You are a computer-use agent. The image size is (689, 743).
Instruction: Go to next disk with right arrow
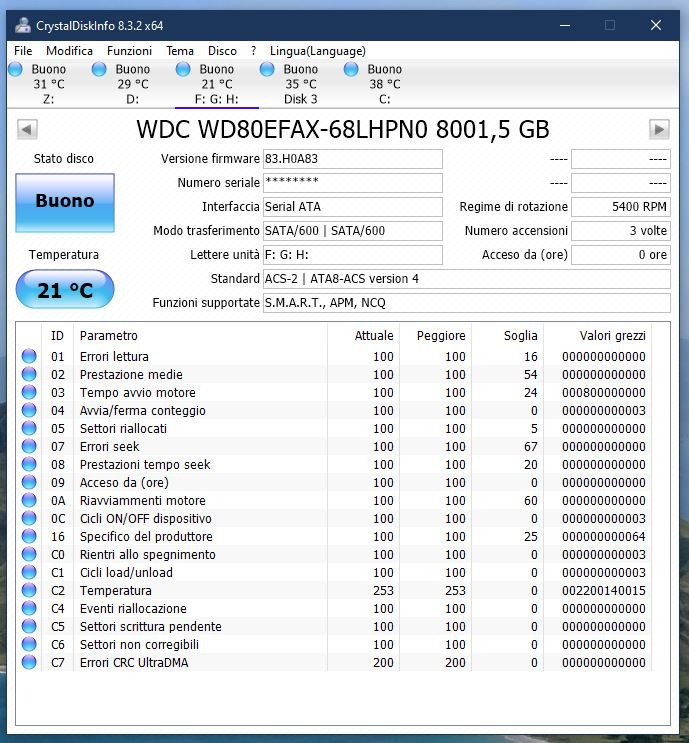click(x=659, y=129)
